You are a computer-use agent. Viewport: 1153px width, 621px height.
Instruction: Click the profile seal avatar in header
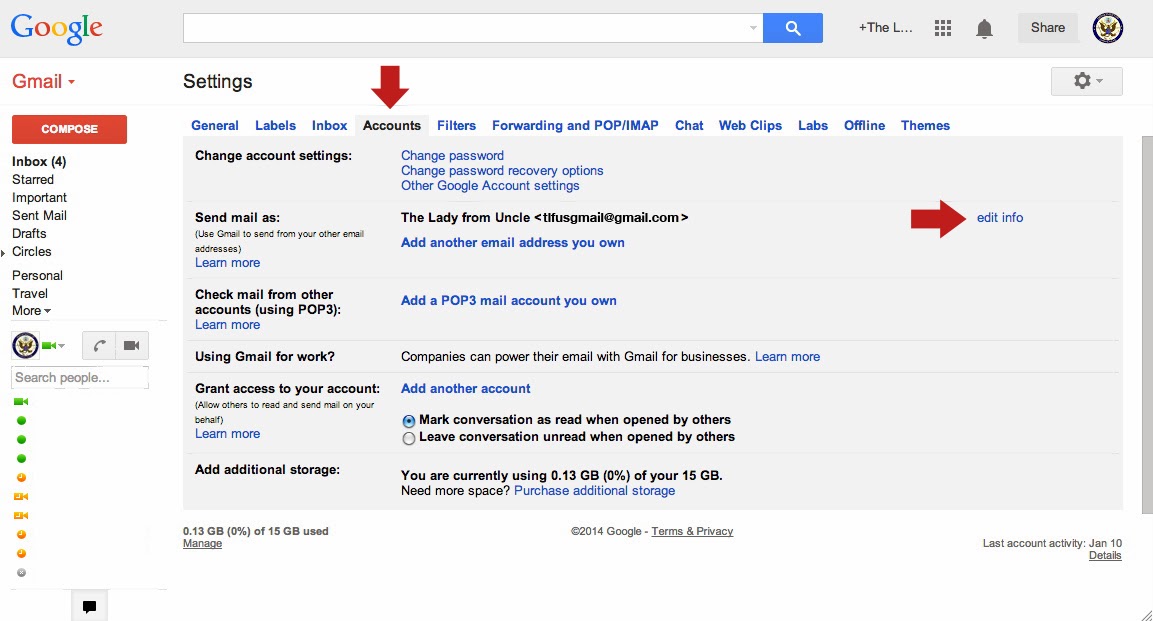click(x=1107, y=28)
